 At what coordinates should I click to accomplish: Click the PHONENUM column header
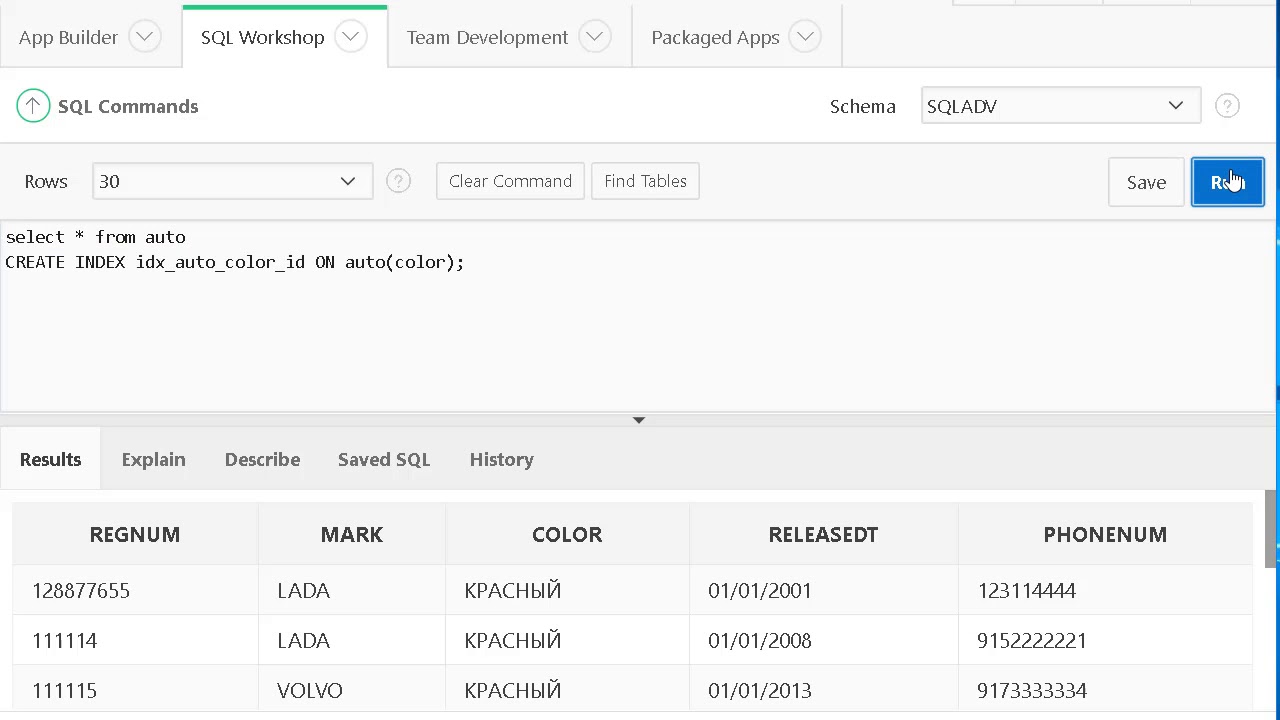1105,534
